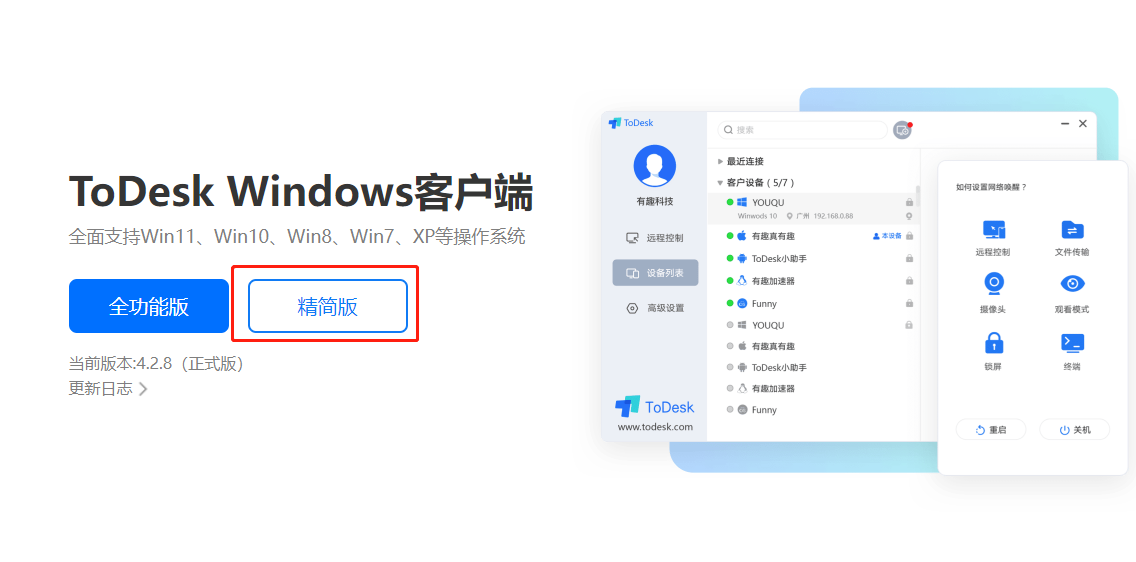Select the online Funny device entry
Image resolution: width=1136 pixels, height=562 pixels.
[810, 303]
